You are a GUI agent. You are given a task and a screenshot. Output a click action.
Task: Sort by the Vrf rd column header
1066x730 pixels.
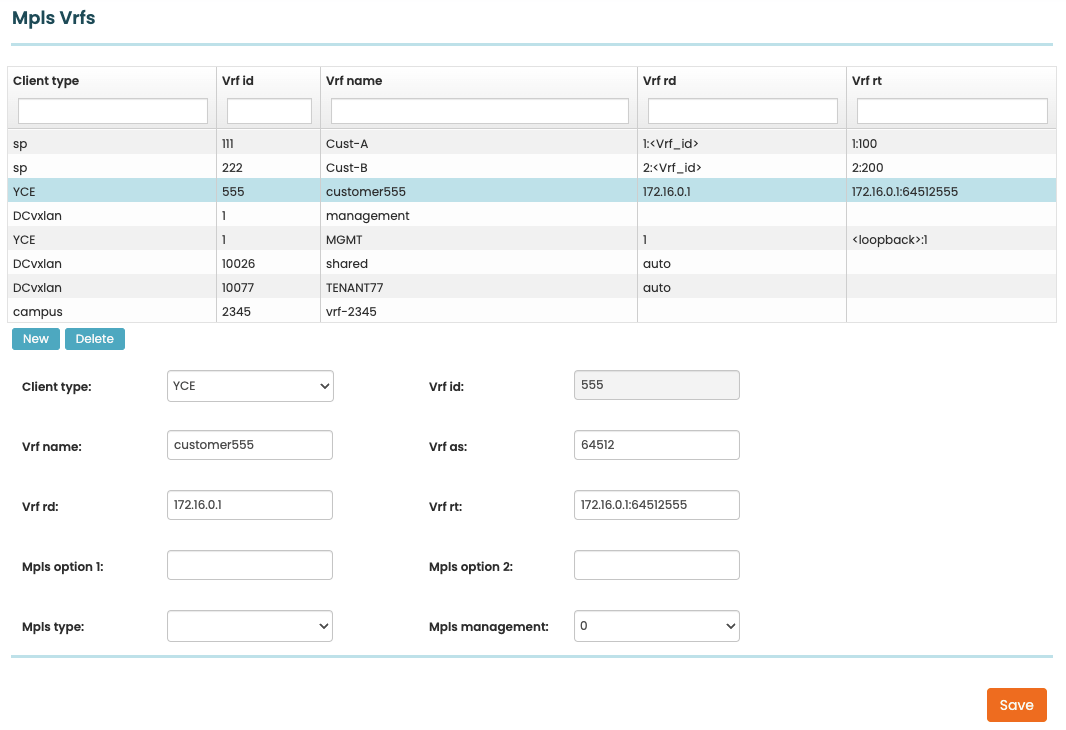click(x=660, y=81)
